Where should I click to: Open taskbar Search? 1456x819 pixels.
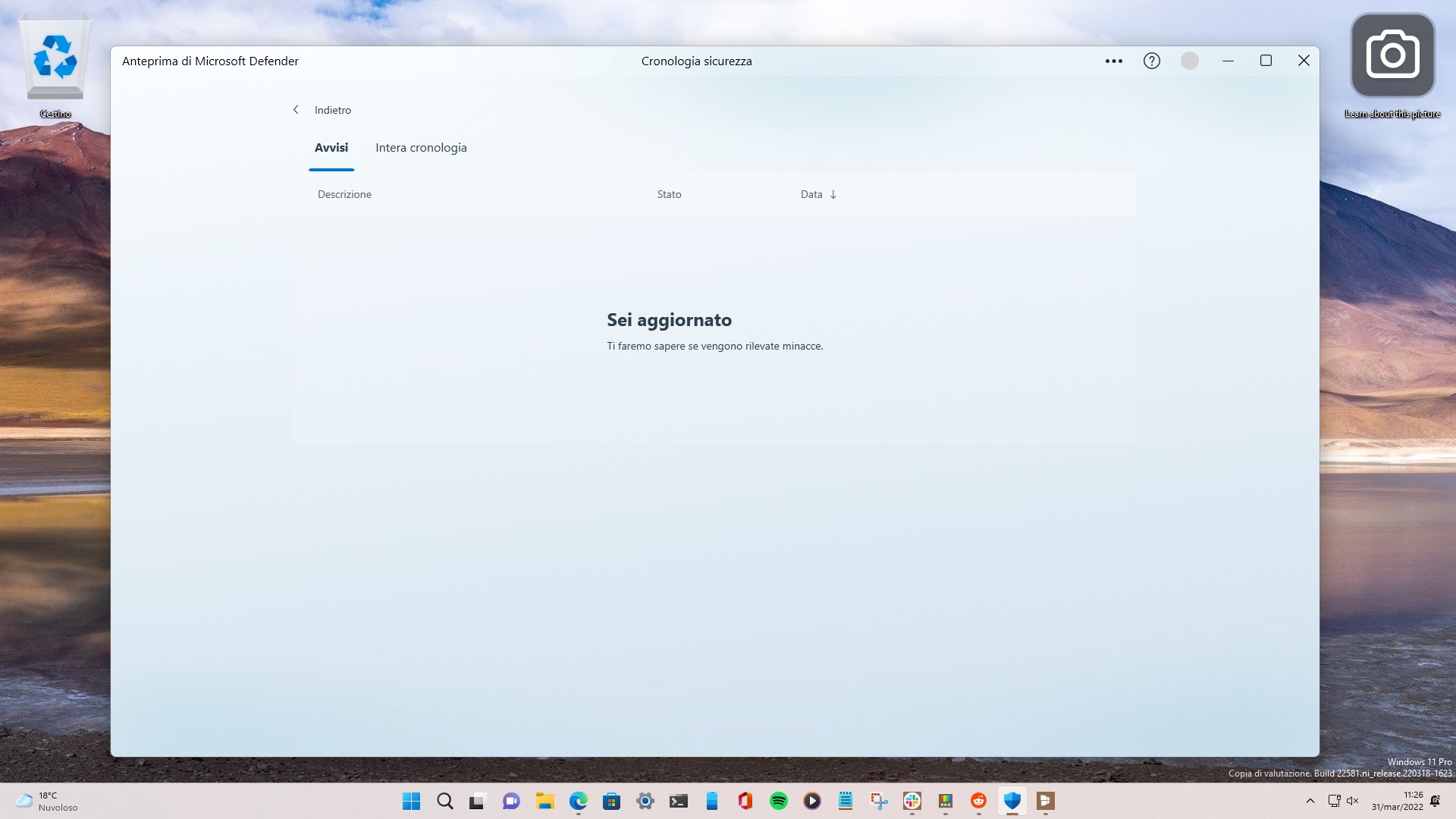pyautogui.click(x=444, y=801)
